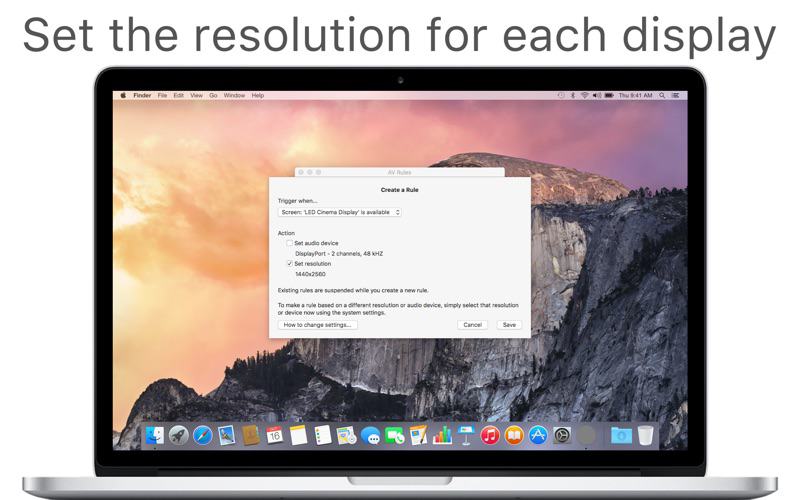Click the 1440x2560 resolution value

[x=310, y=274]
